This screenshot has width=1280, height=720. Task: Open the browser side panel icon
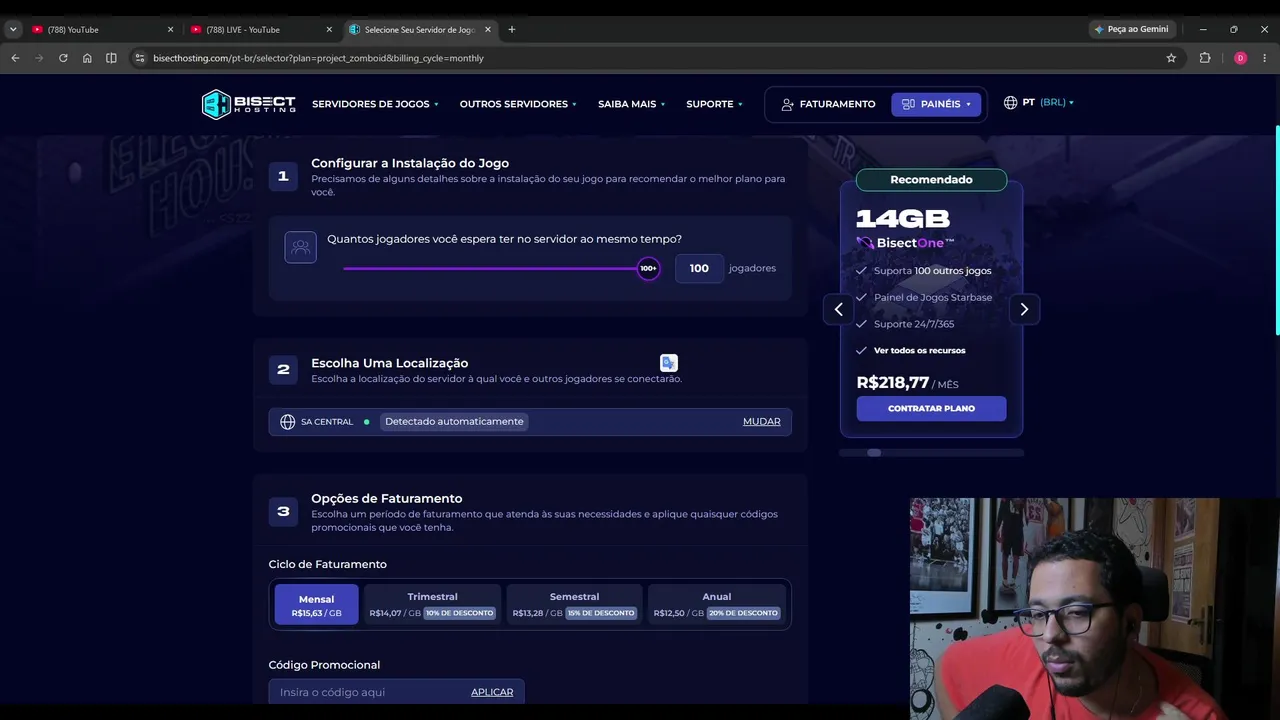click(111, 58)
